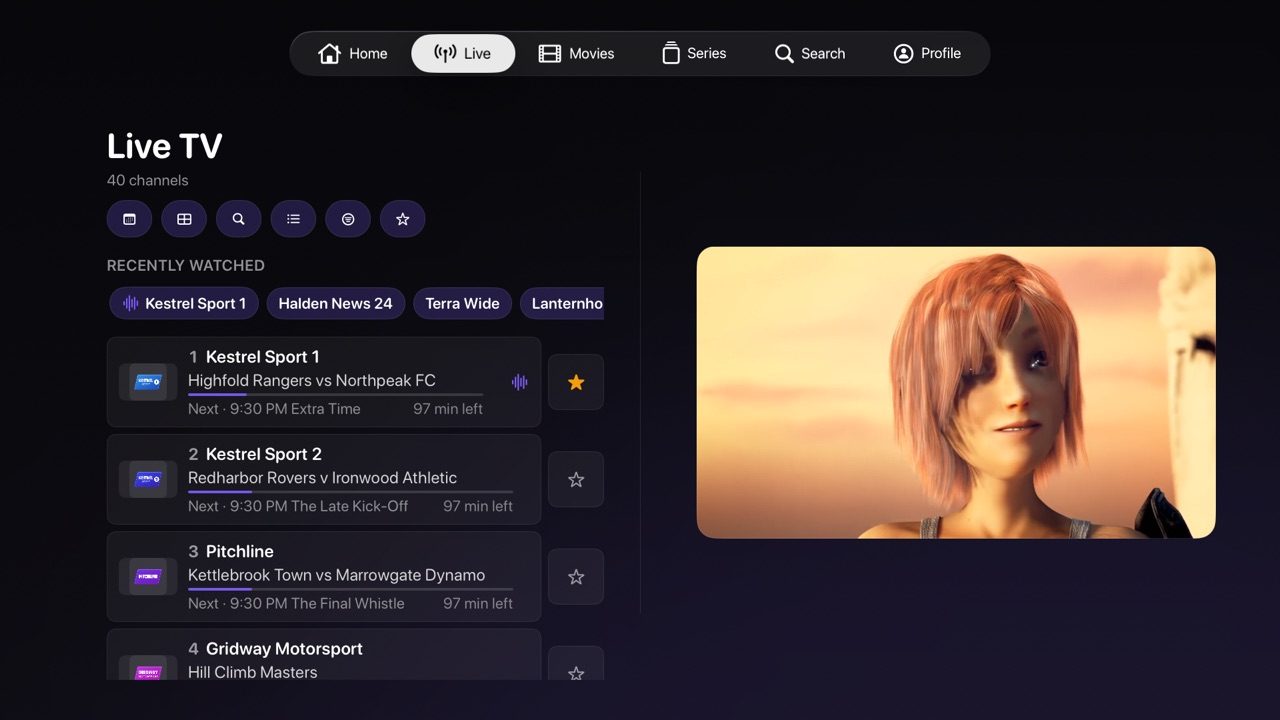
Task: Click 'Hill Climb Masters' program title
Action: click(x=253, y=672)
